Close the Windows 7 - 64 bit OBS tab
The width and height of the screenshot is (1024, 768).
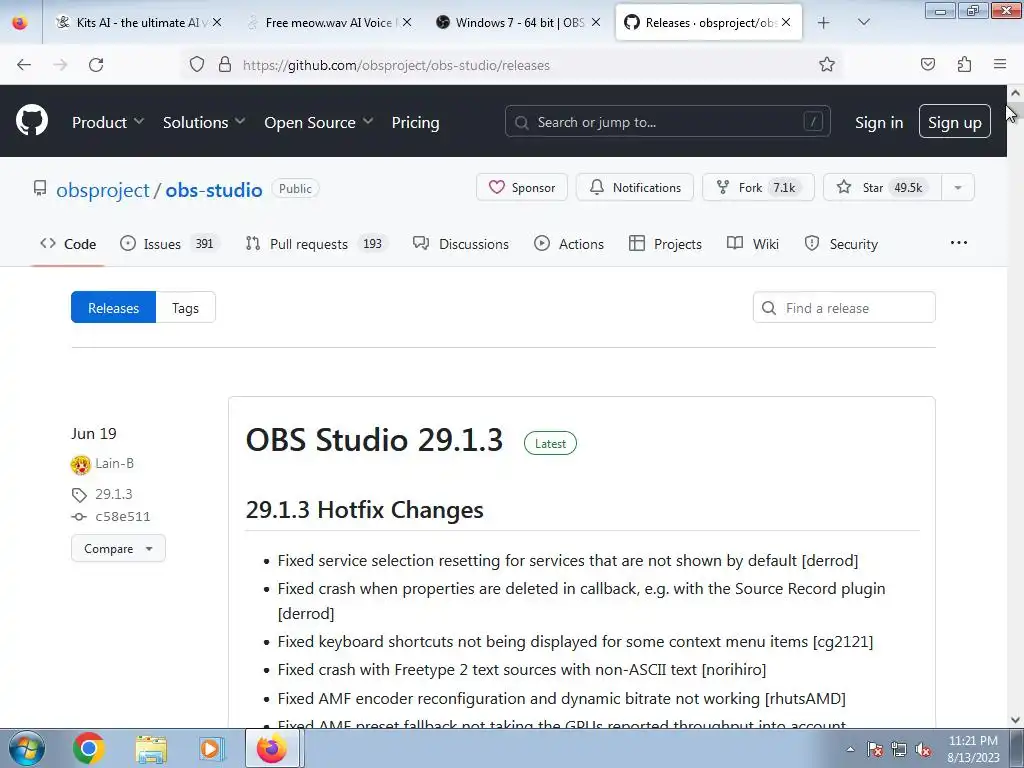coord(596,22)
